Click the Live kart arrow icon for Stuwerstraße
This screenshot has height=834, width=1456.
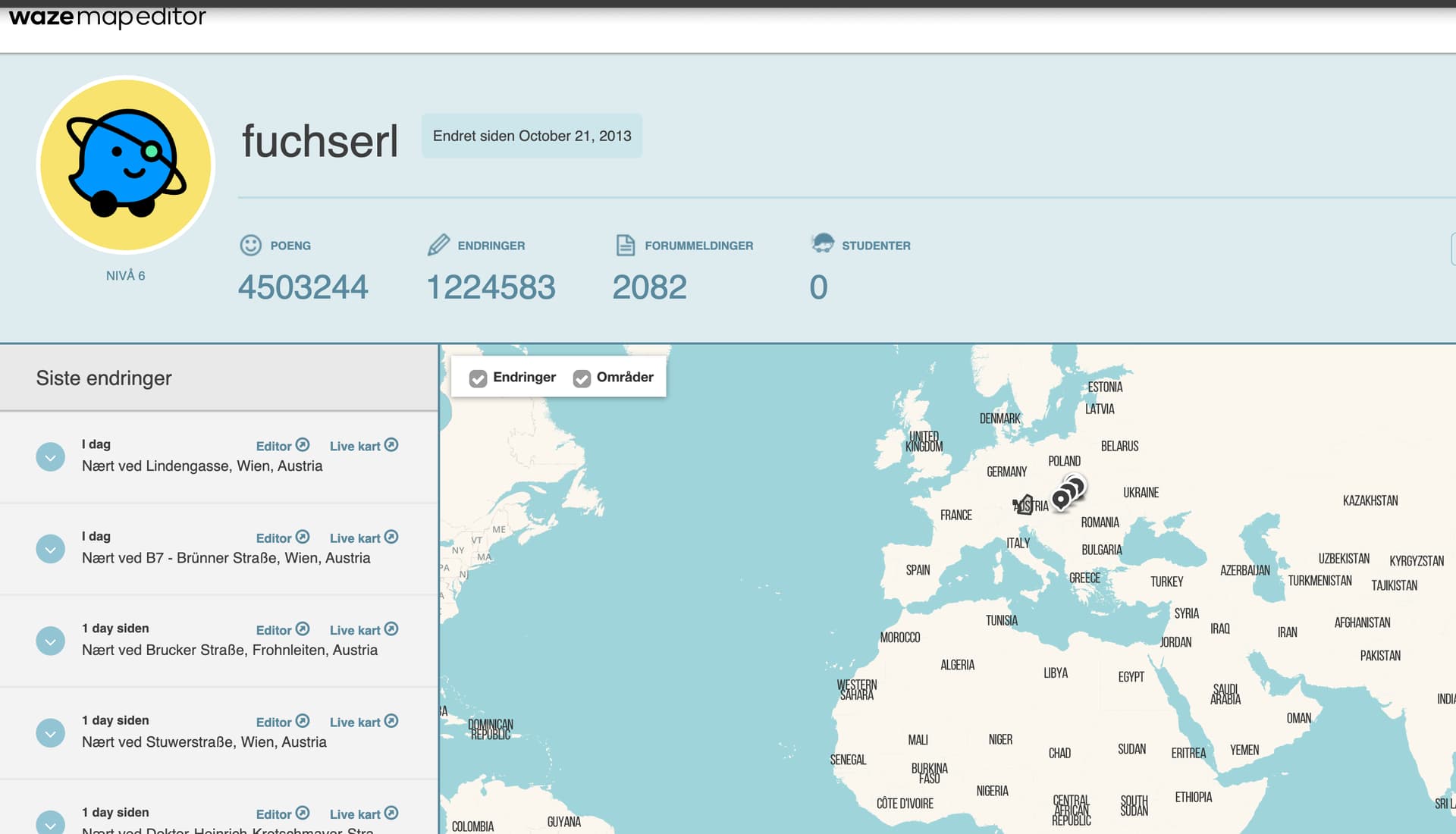click(x=391, y=721)
